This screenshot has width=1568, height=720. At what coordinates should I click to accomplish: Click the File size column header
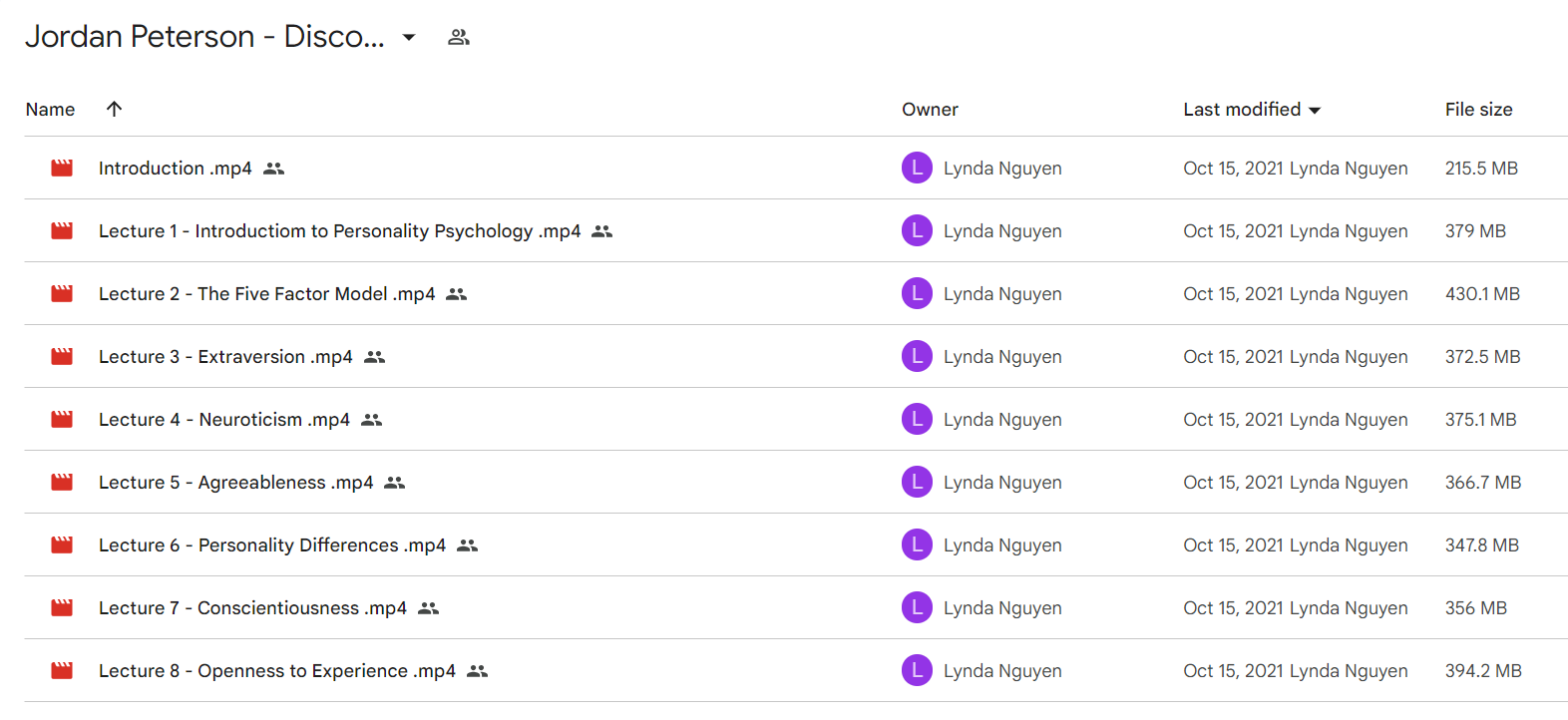[1478, 110]
